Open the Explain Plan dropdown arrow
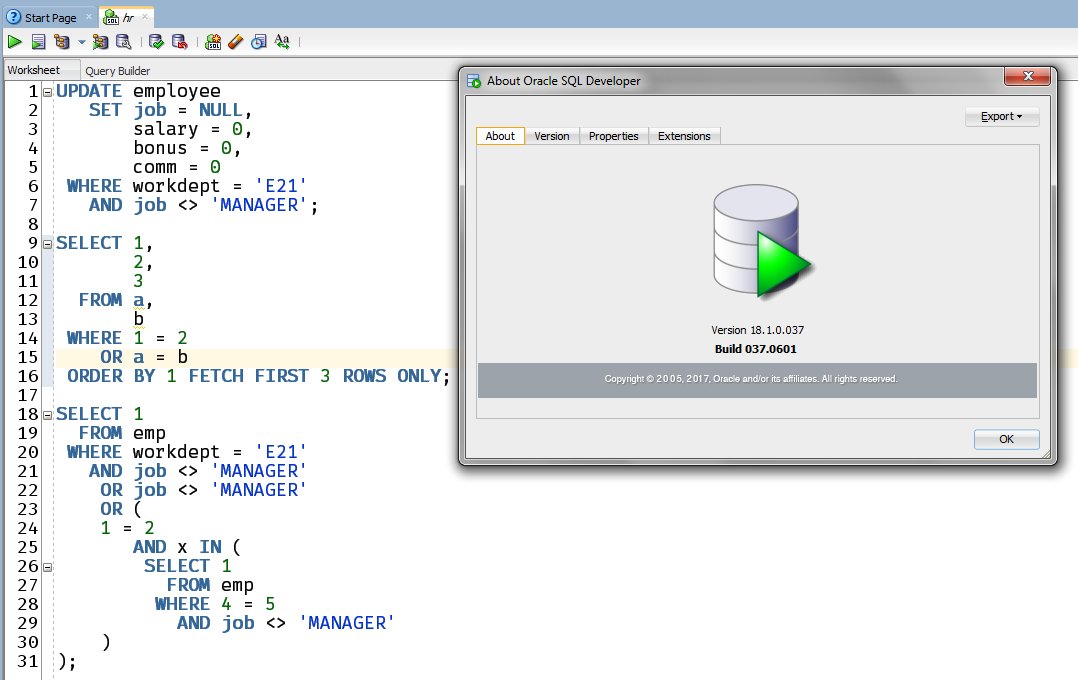Image resolution: width=1078 pixels, height=680 pixels. point(82,42)
